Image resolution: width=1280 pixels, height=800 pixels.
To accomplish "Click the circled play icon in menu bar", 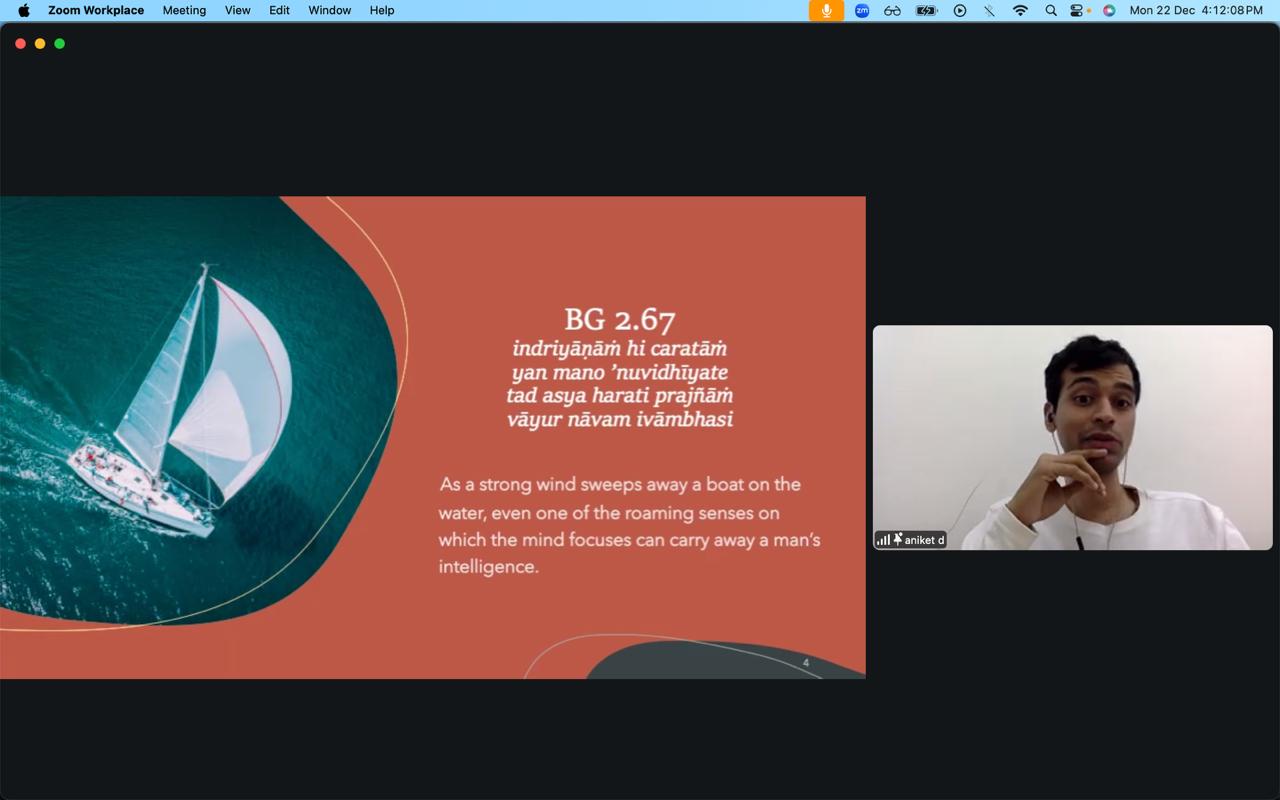I will point(960,10).
